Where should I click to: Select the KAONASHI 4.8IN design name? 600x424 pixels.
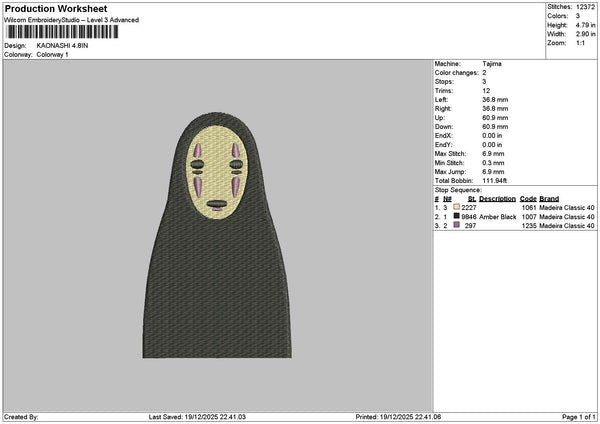click(63, 46)
